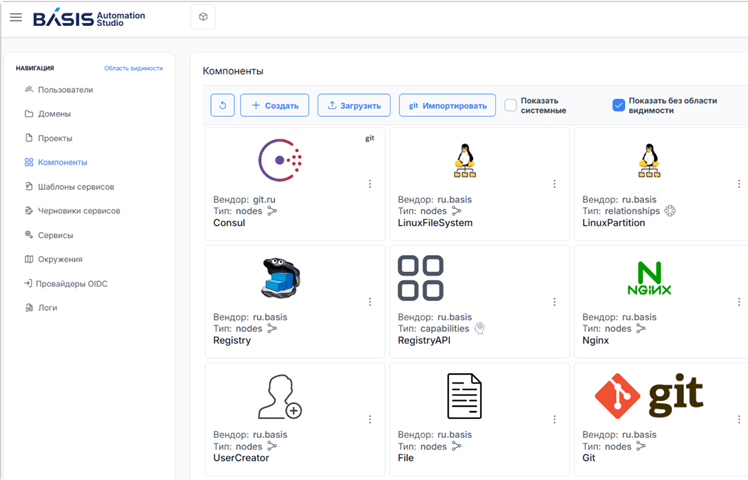This screenshot has height=480, width=748.
Task: Open the hamburger navigation menu
Action: [16, 18]
